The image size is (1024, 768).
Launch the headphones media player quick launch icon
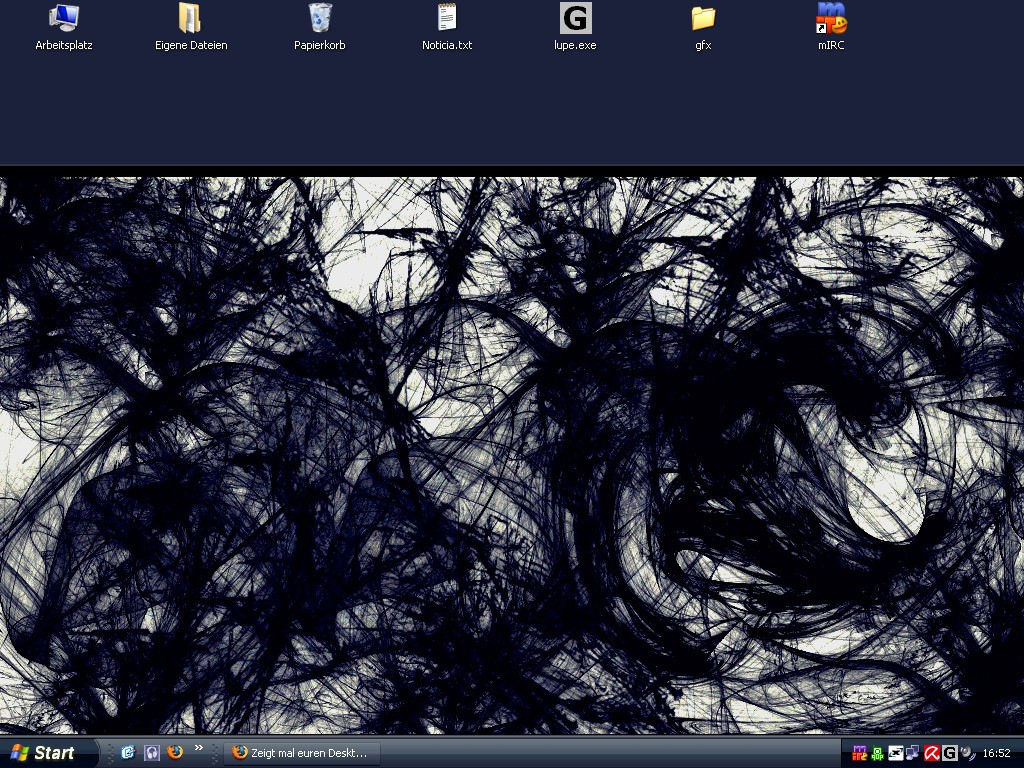click(x=152, y=753)
